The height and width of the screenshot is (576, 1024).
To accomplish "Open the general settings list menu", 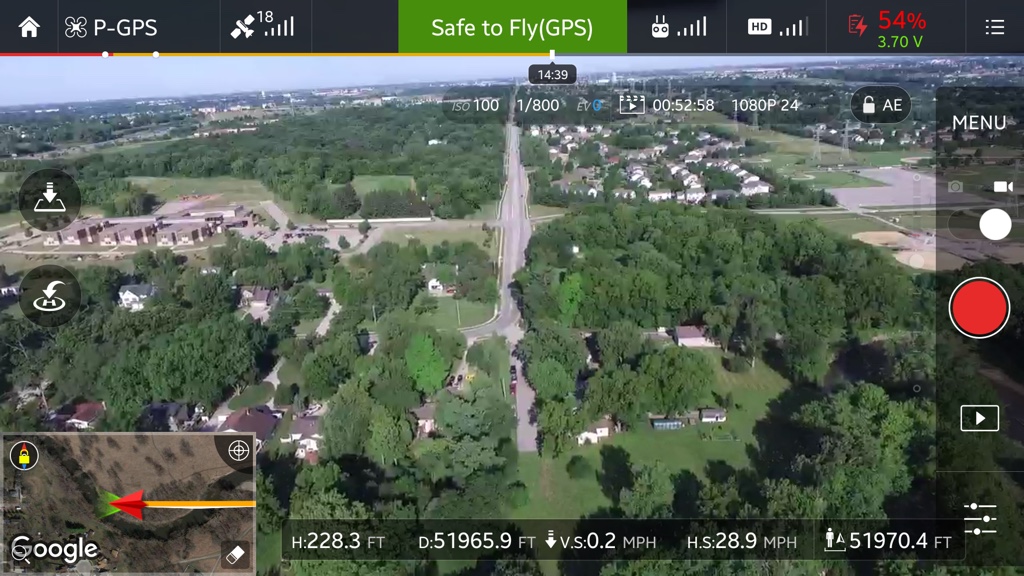I will pyautogui.click(x=995, y=27).
